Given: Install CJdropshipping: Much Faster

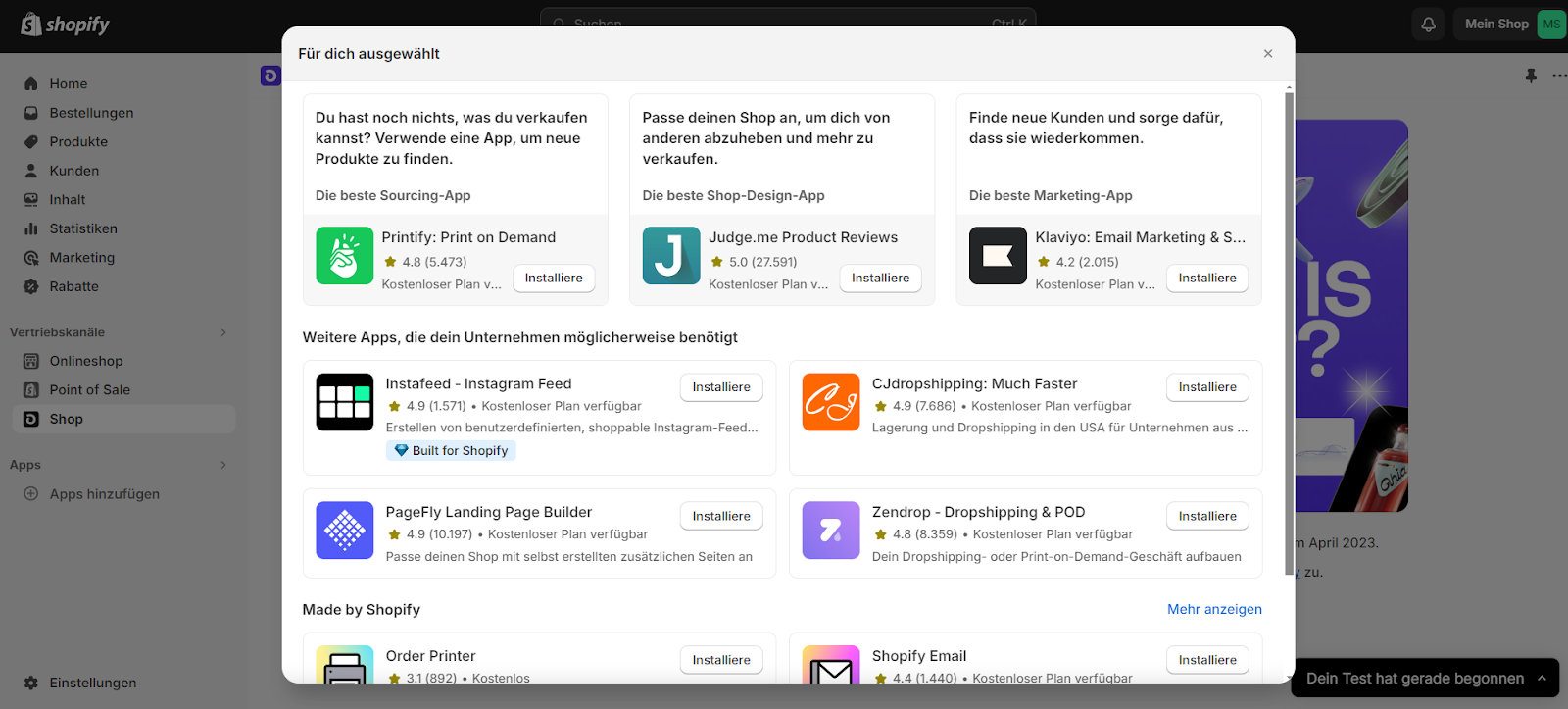Looking at the screenshot, I should [1207, 387].
